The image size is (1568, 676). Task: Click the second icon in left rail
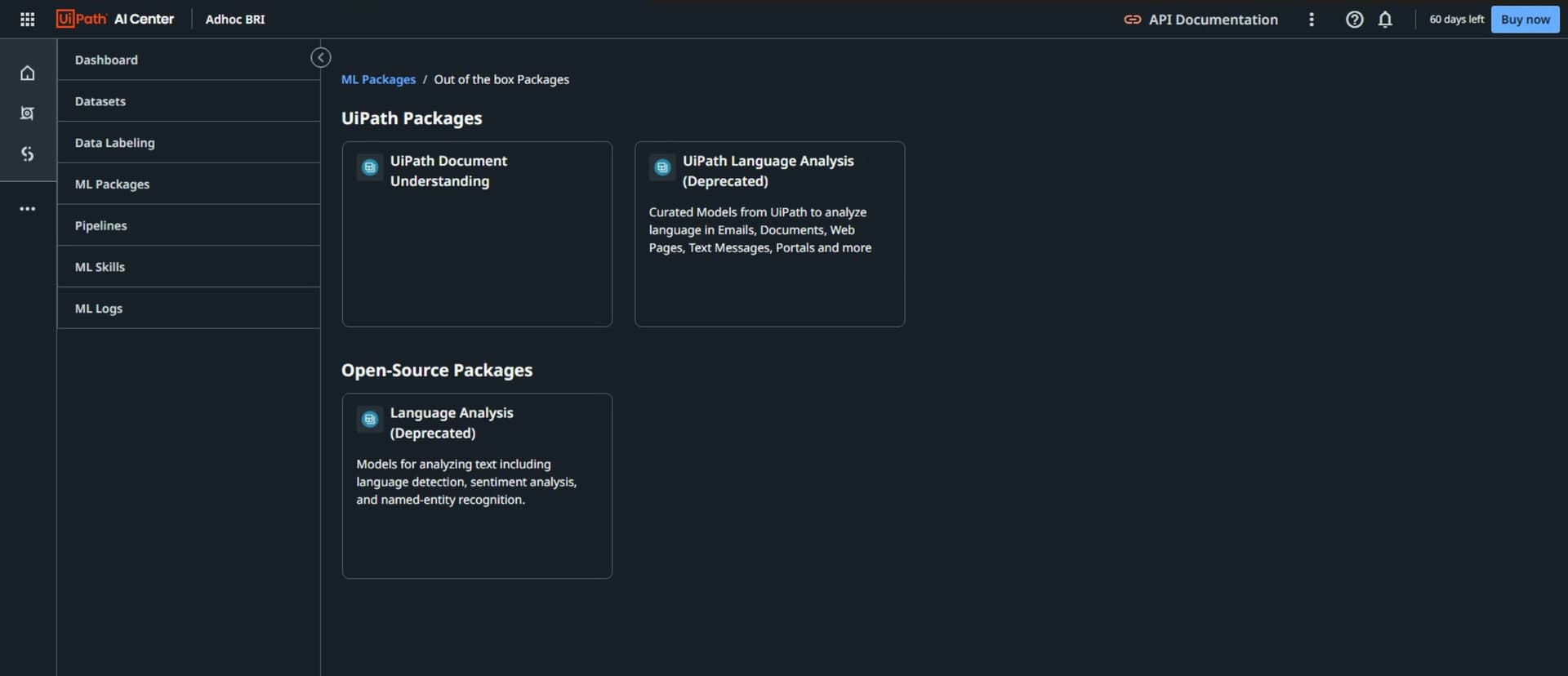tap(27, 113)
